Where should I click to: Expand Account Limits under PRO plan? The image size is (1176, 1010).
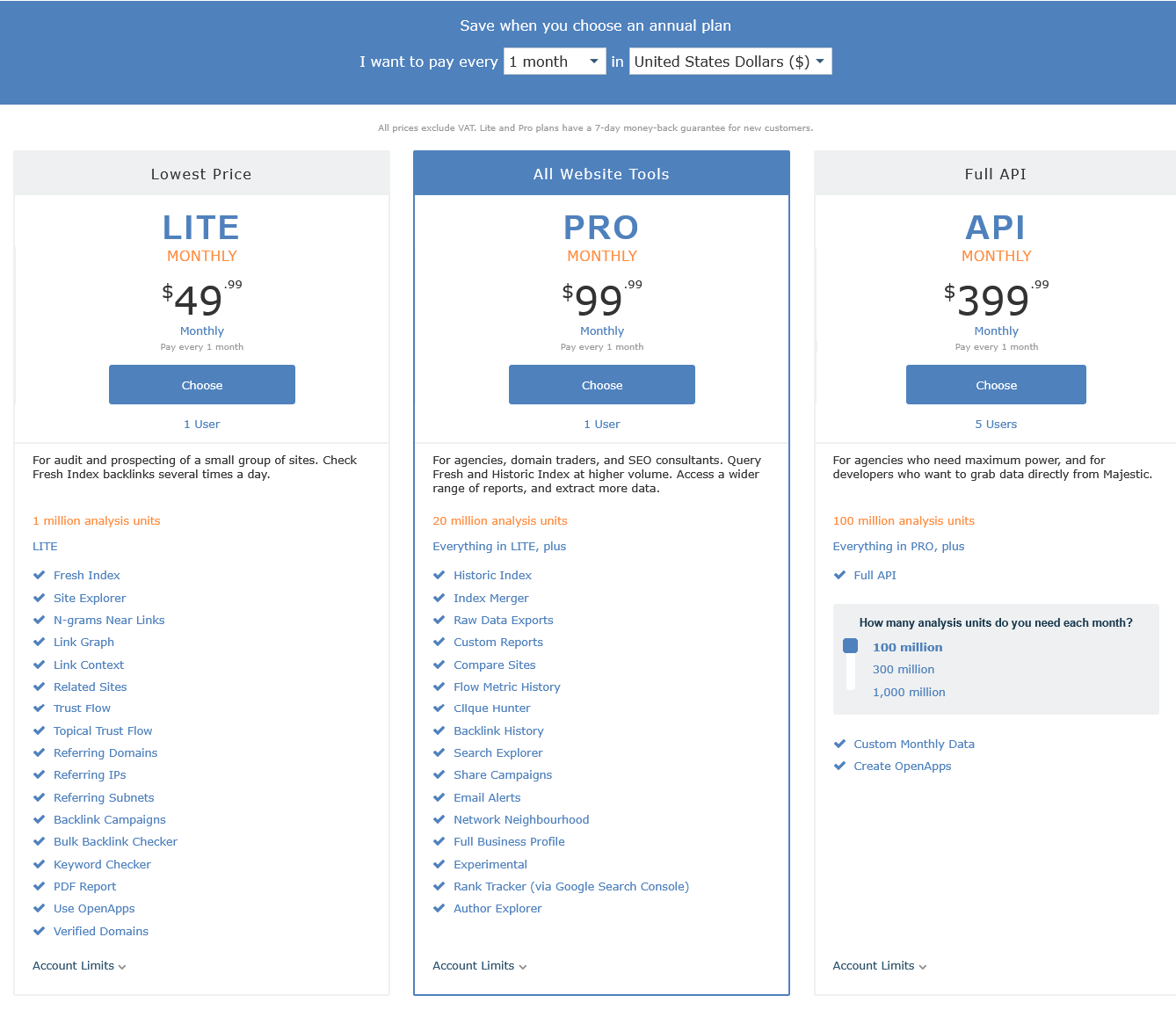(x=479, y=965)
